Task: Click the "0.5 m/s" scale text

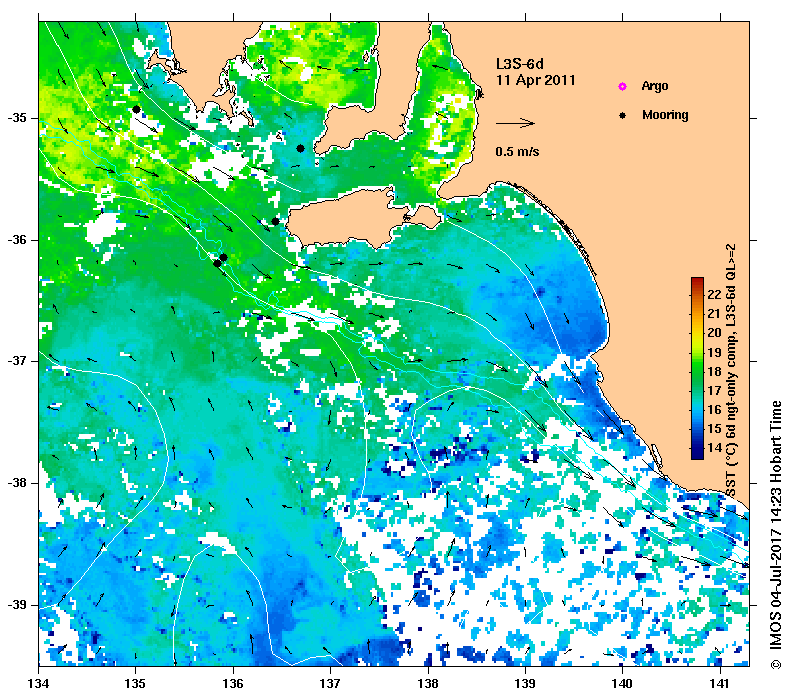Action: pyautogui.click(x=518, y=151)
